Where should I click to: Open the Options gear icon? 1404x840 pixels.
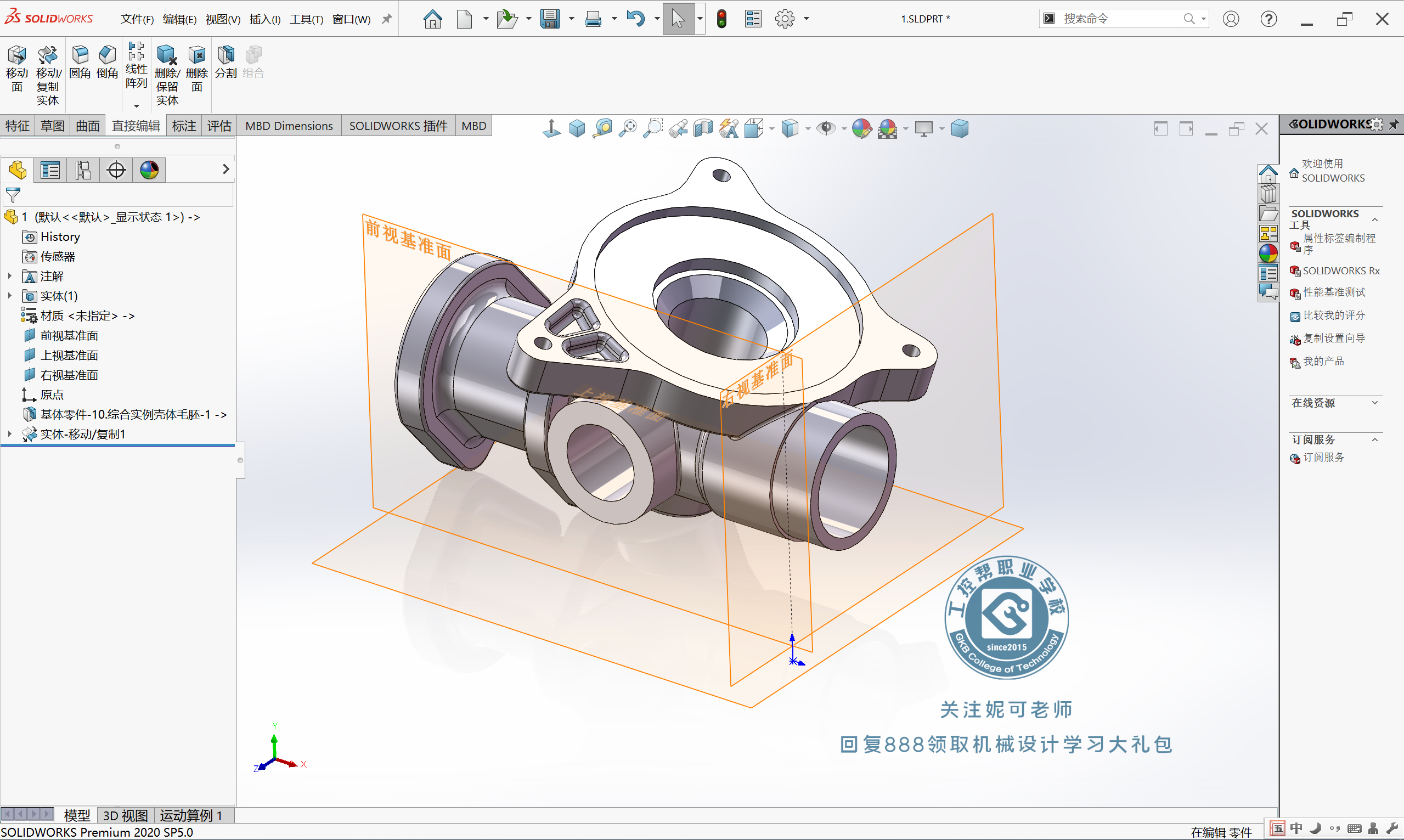785,19
